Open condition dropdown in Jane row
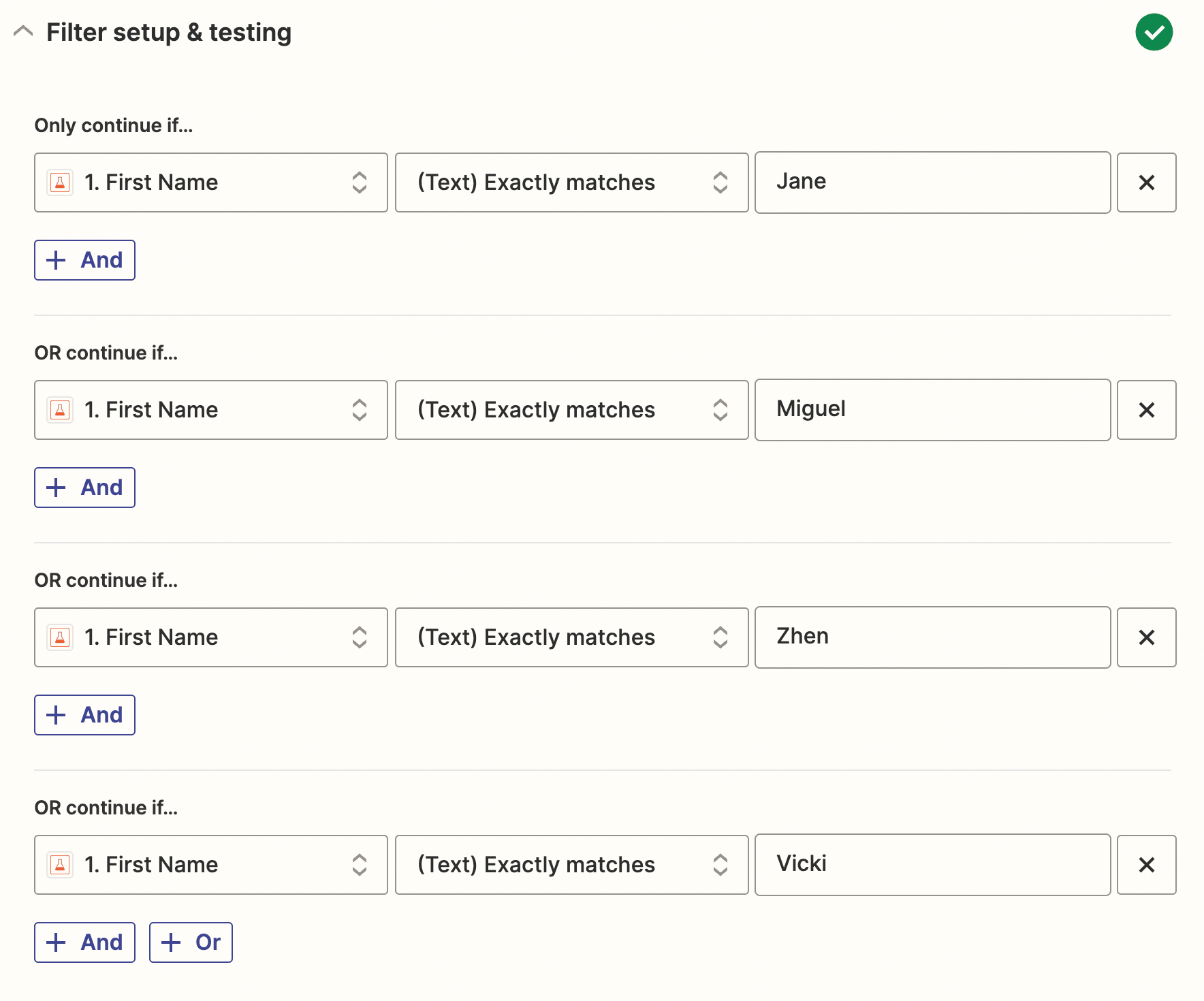The width and height of the screenshot is (1204, 1001). click(x=572, y=182)
